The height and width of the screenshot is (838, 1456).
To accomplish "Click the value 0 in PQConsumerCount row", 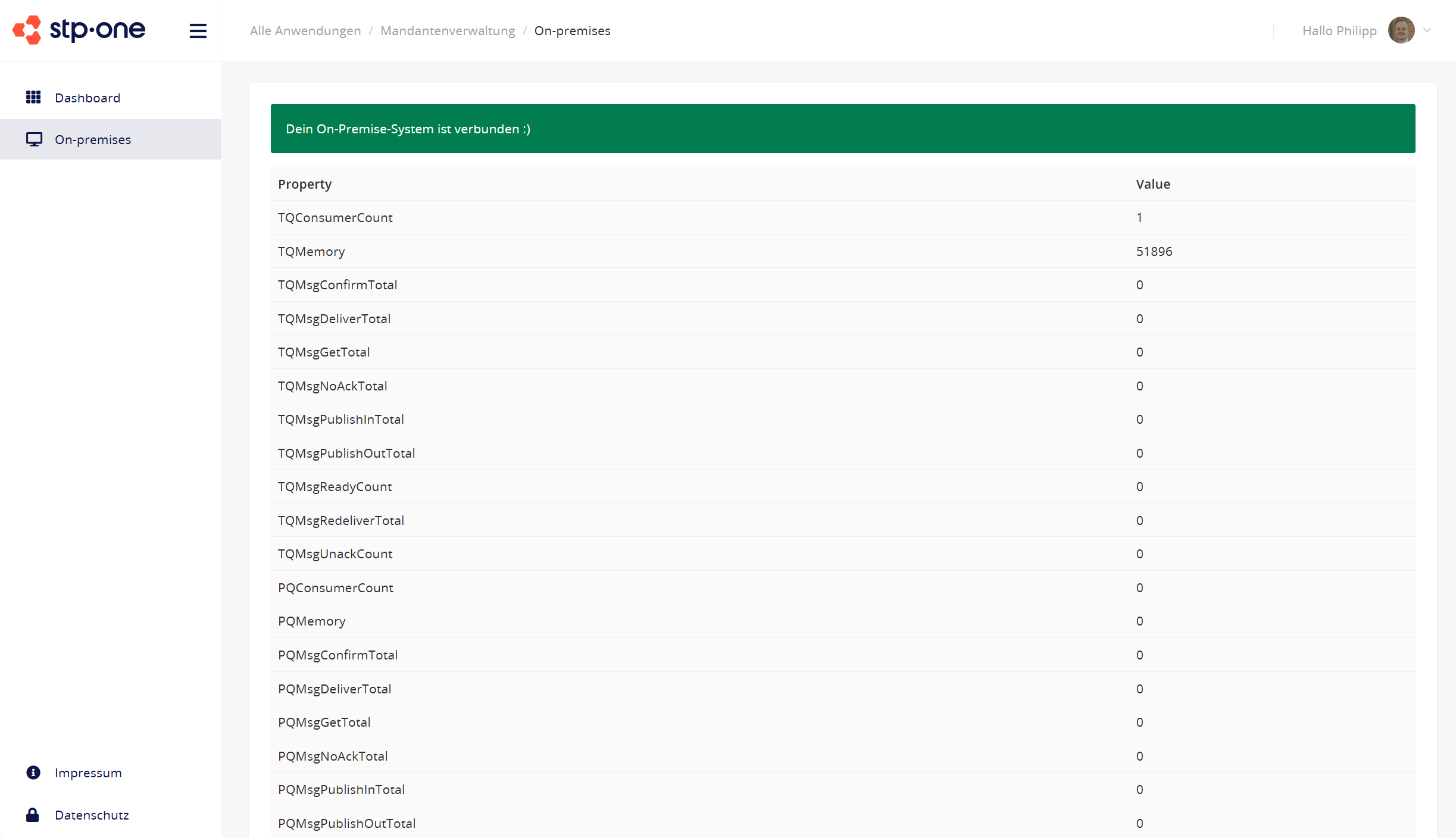I will click(1139, 588).
